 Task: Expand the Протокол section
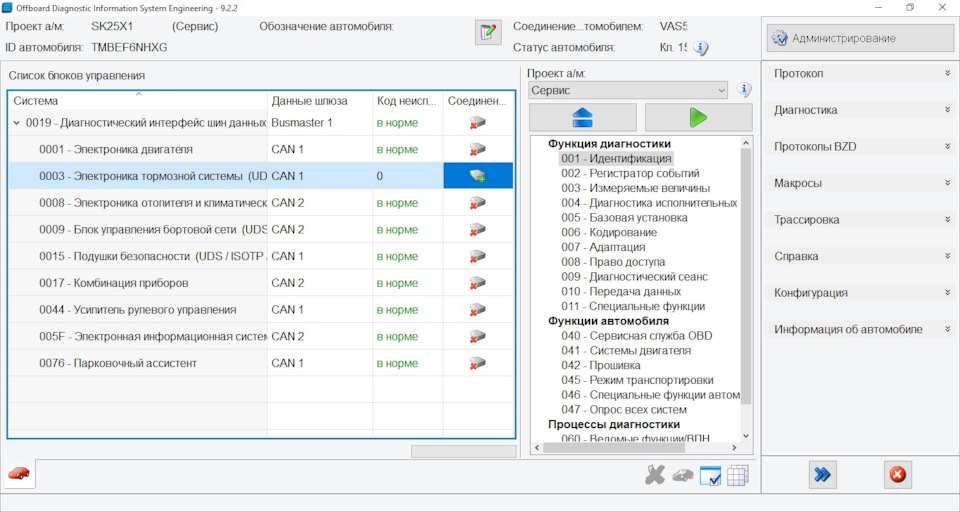point(860,73)
